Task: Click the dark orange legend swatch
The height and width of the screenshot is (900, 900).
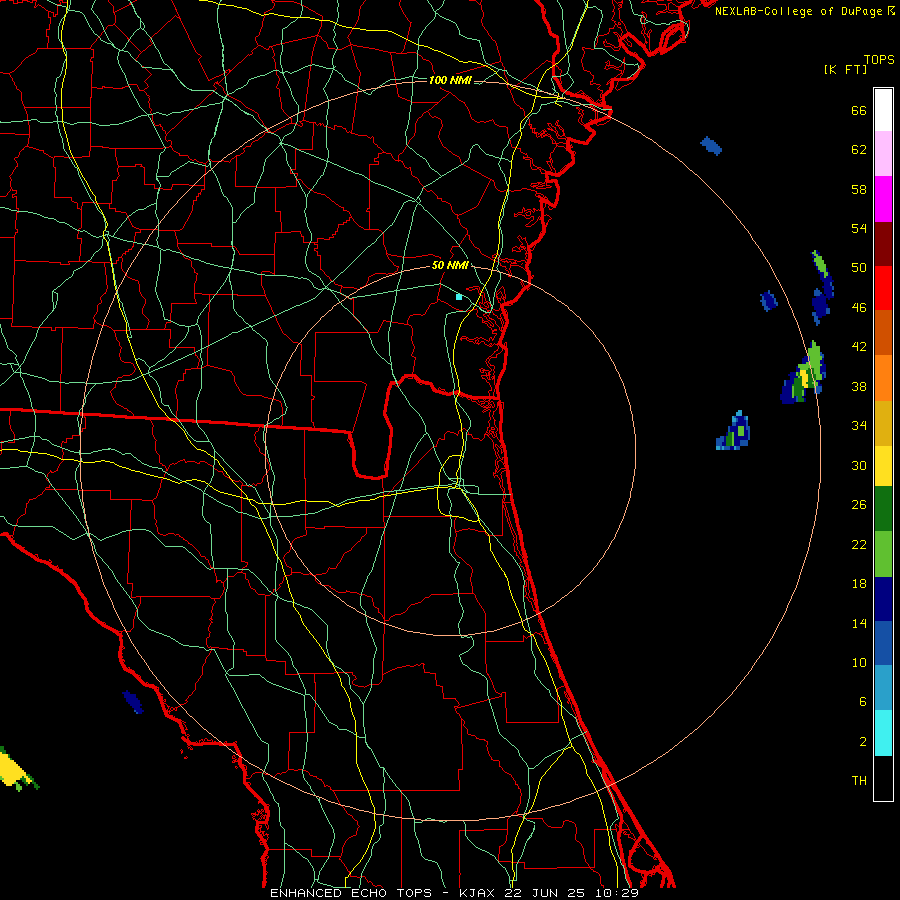Action: pyautogui.click(x=883, y=333)
